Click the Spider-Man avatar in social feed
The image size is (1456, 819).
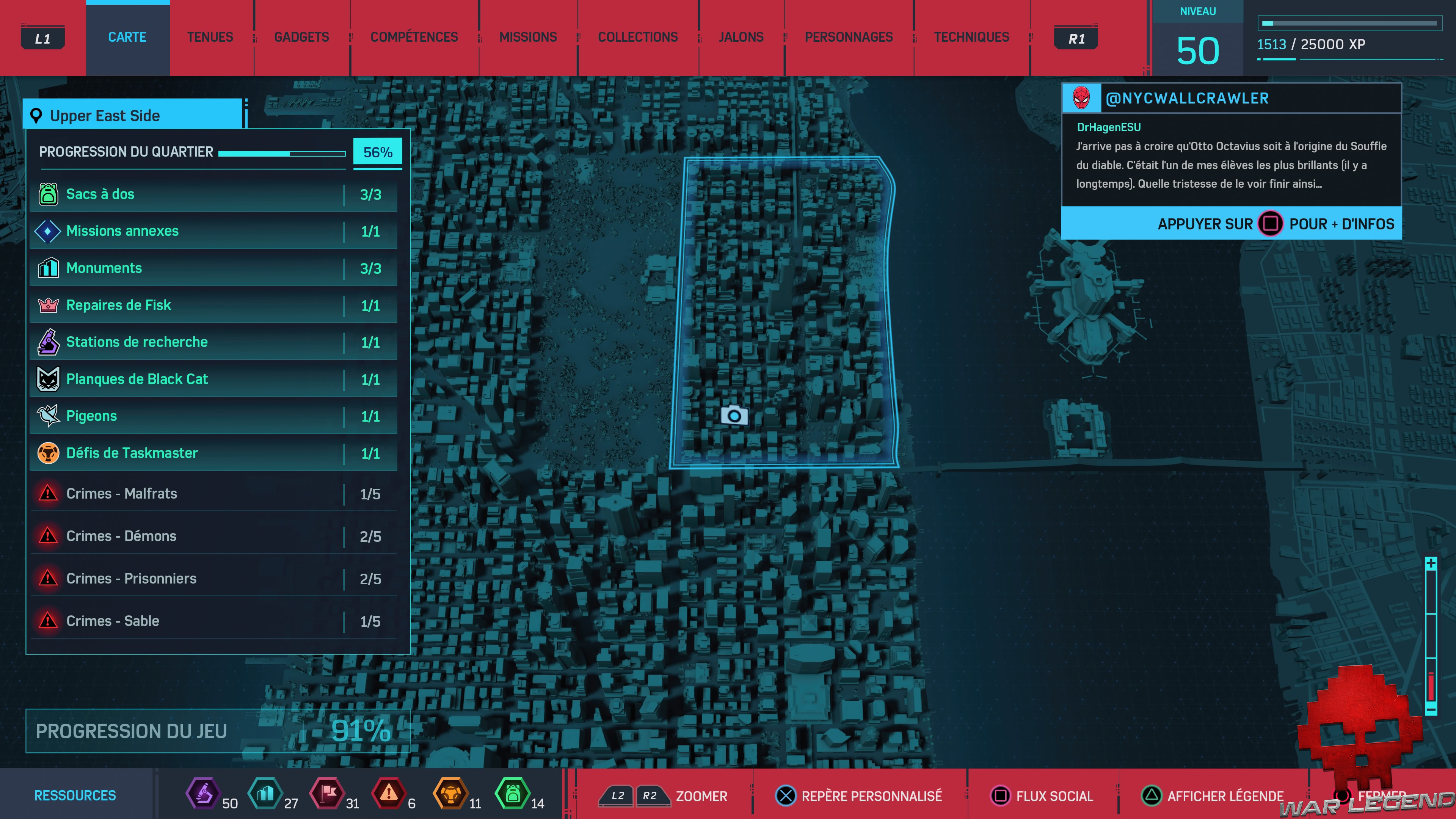pos(1081,98)
